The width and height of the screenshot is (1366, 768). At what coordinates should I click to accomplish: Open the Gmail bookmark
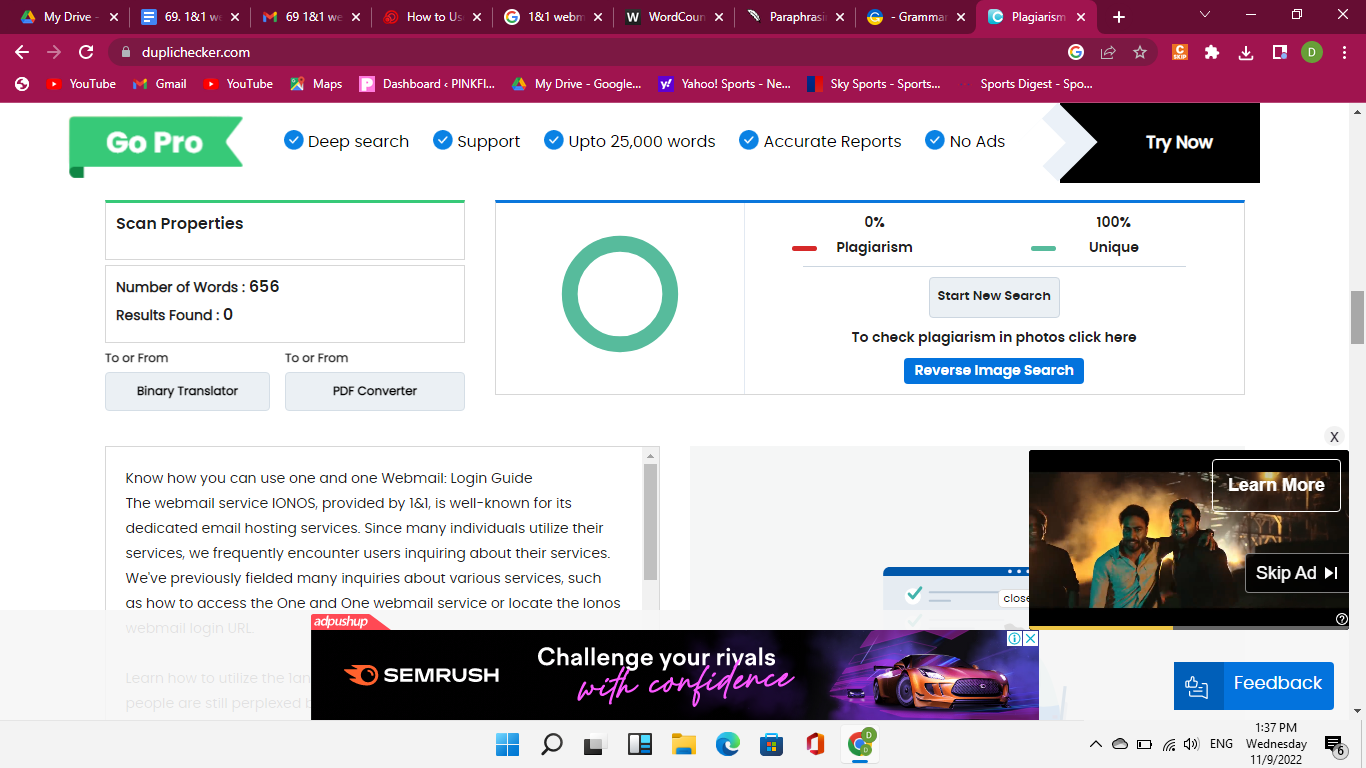coord(160,84)
